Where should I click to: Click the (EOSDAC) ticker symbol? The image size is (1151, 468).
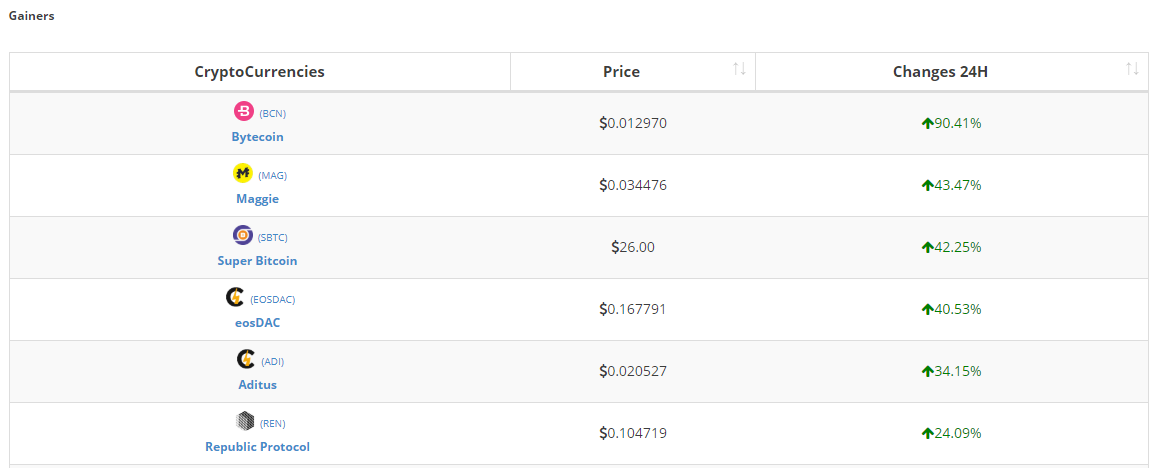point(273,300)
